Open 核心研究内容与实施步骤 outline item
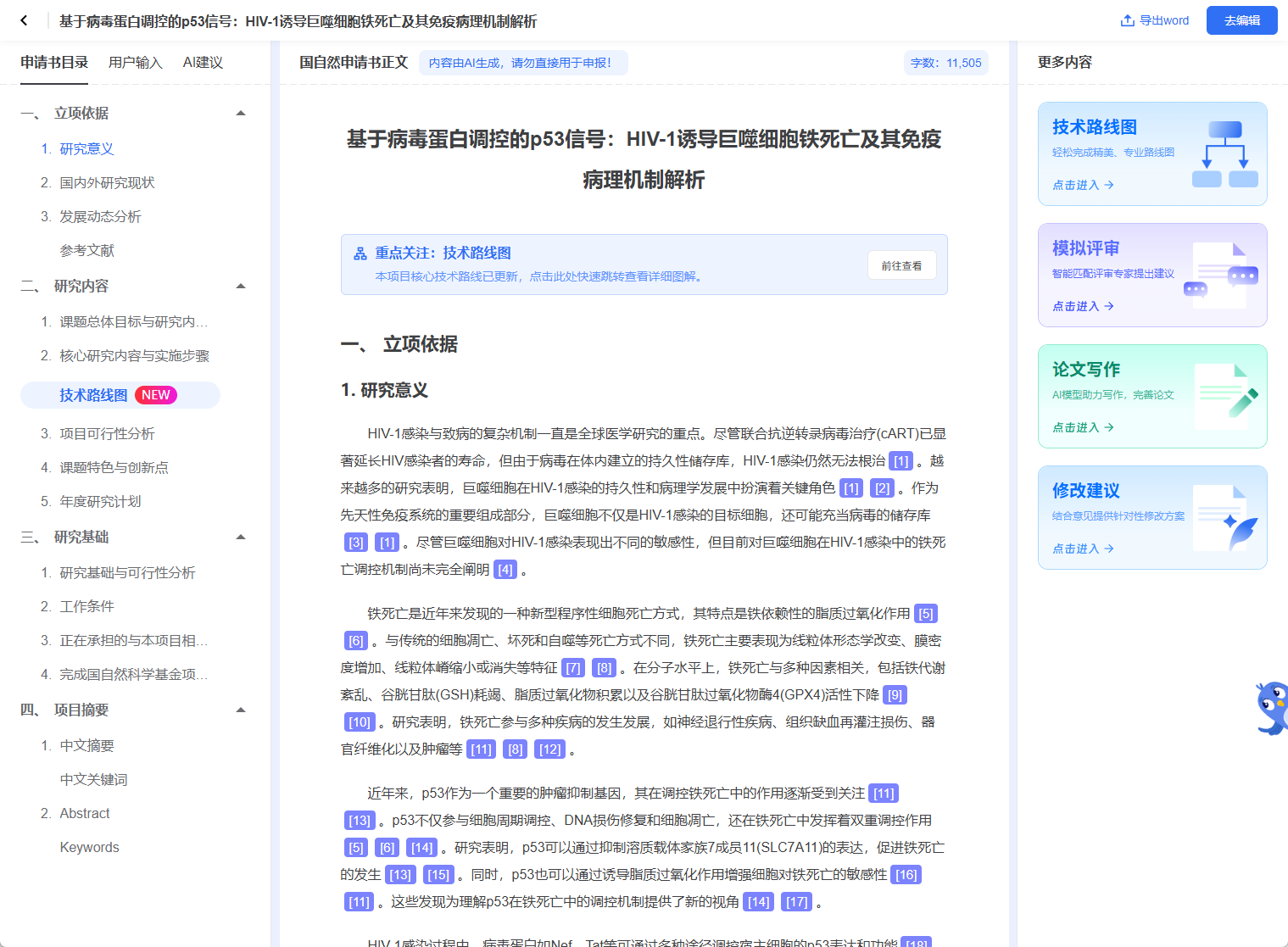Screen dimensions: 1288x947 point(134,356)
